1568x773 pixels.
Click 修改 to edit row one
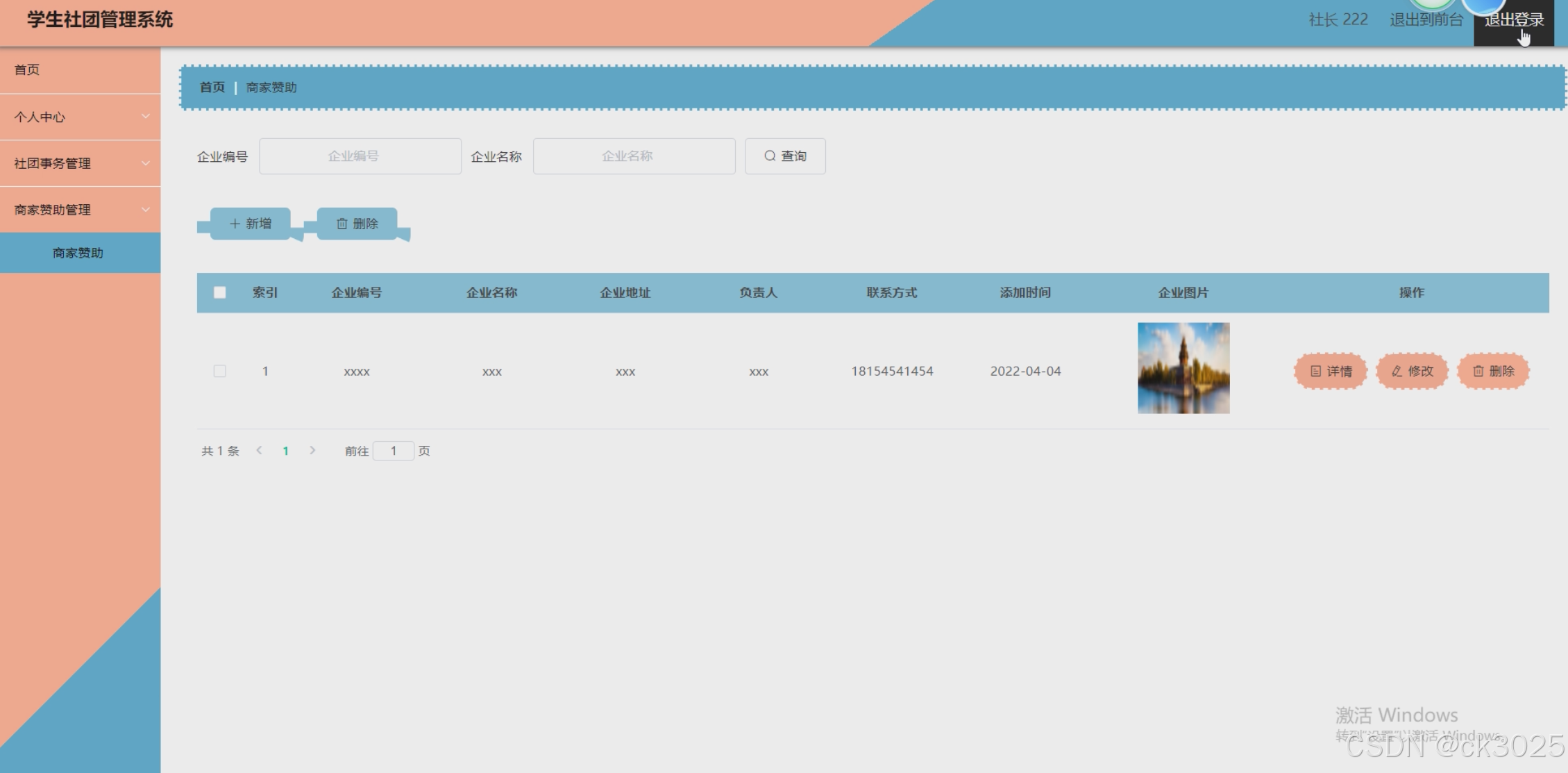[1412, 371]
